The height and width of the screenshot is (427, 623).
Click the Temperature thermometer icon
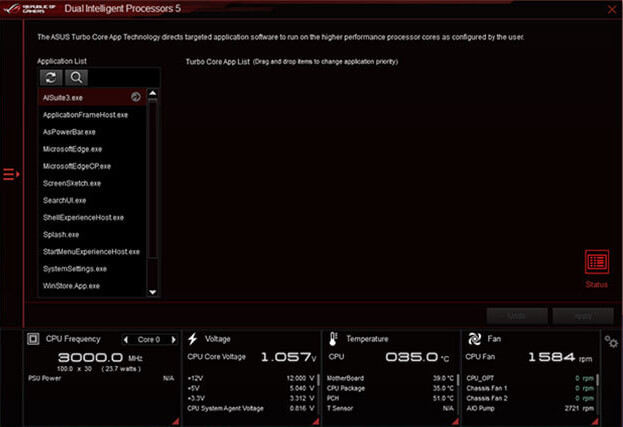[x=334, y=339]
